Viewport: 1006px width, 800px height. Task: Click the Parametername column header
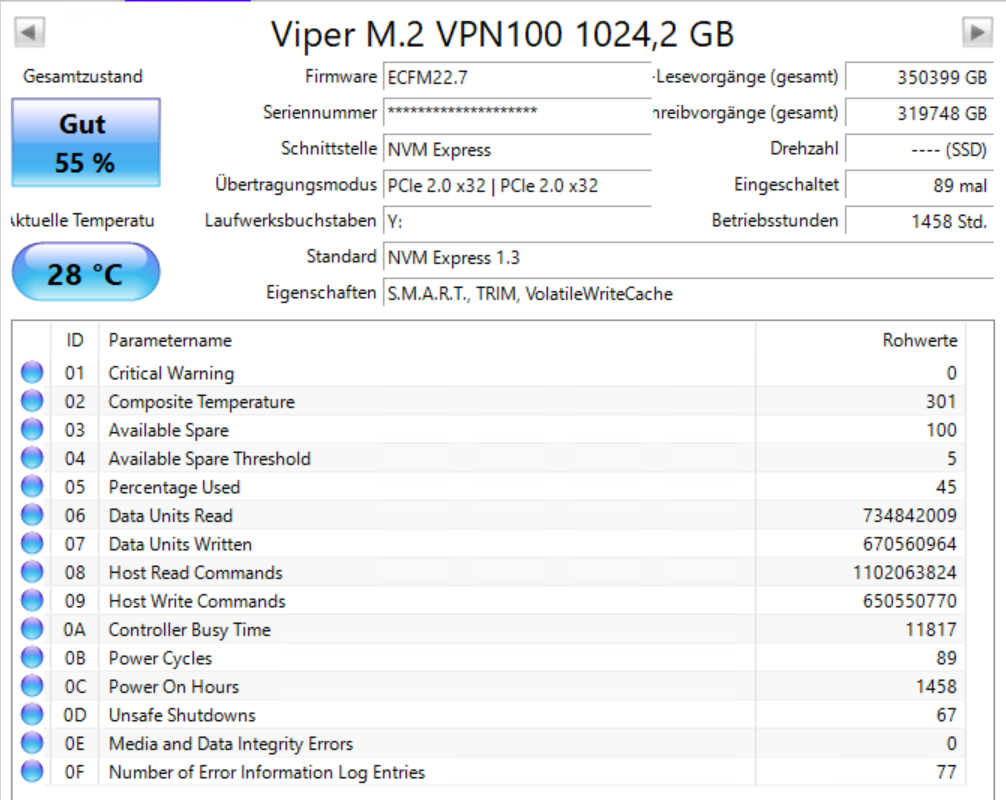[x=427, y=340]
